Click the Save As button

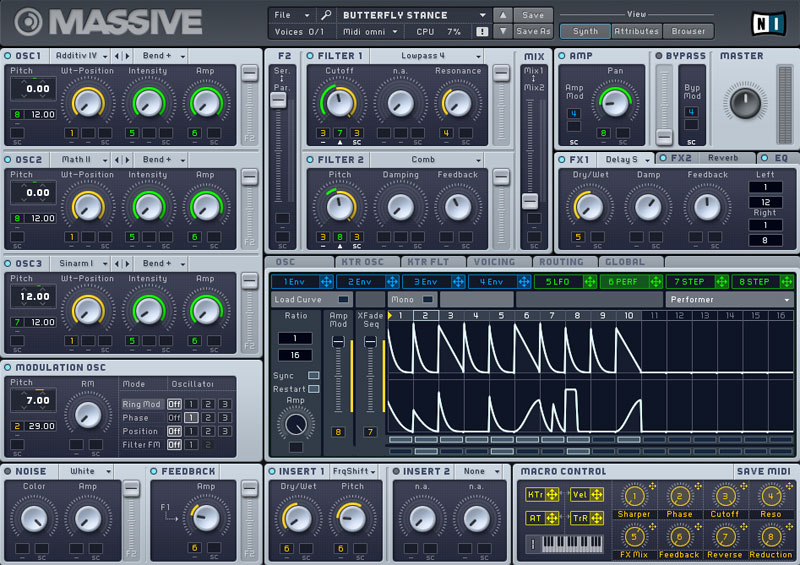click(x=533, y=32)
